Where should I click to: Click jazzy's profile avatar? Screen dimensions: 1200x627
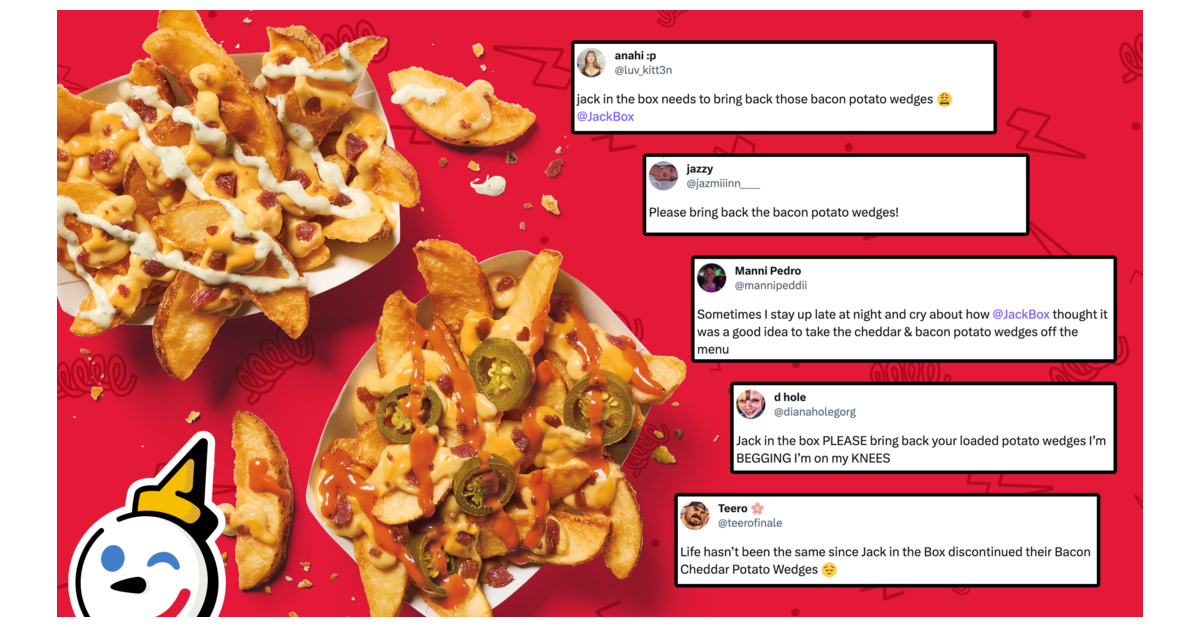tap(663, 176)
